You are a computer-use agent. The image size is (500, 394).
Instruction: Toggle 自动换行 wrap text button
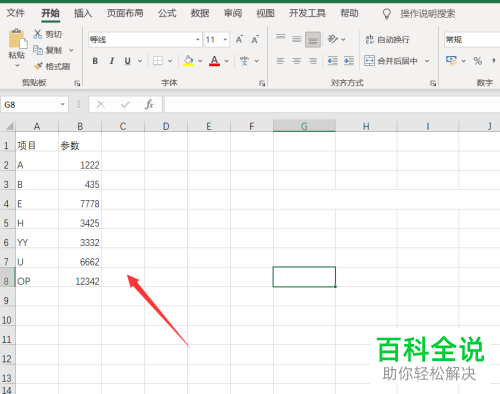click(x=387, y=40)
